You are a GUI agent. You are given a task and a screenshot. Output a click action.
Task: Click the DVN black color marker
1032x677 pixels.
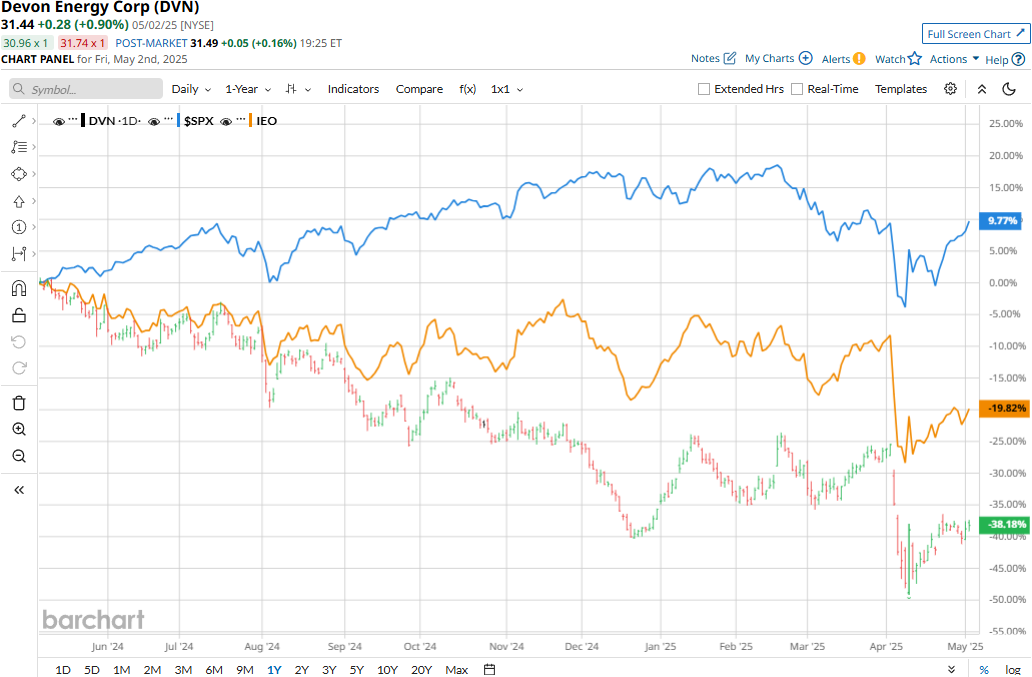tap(83, 121)
